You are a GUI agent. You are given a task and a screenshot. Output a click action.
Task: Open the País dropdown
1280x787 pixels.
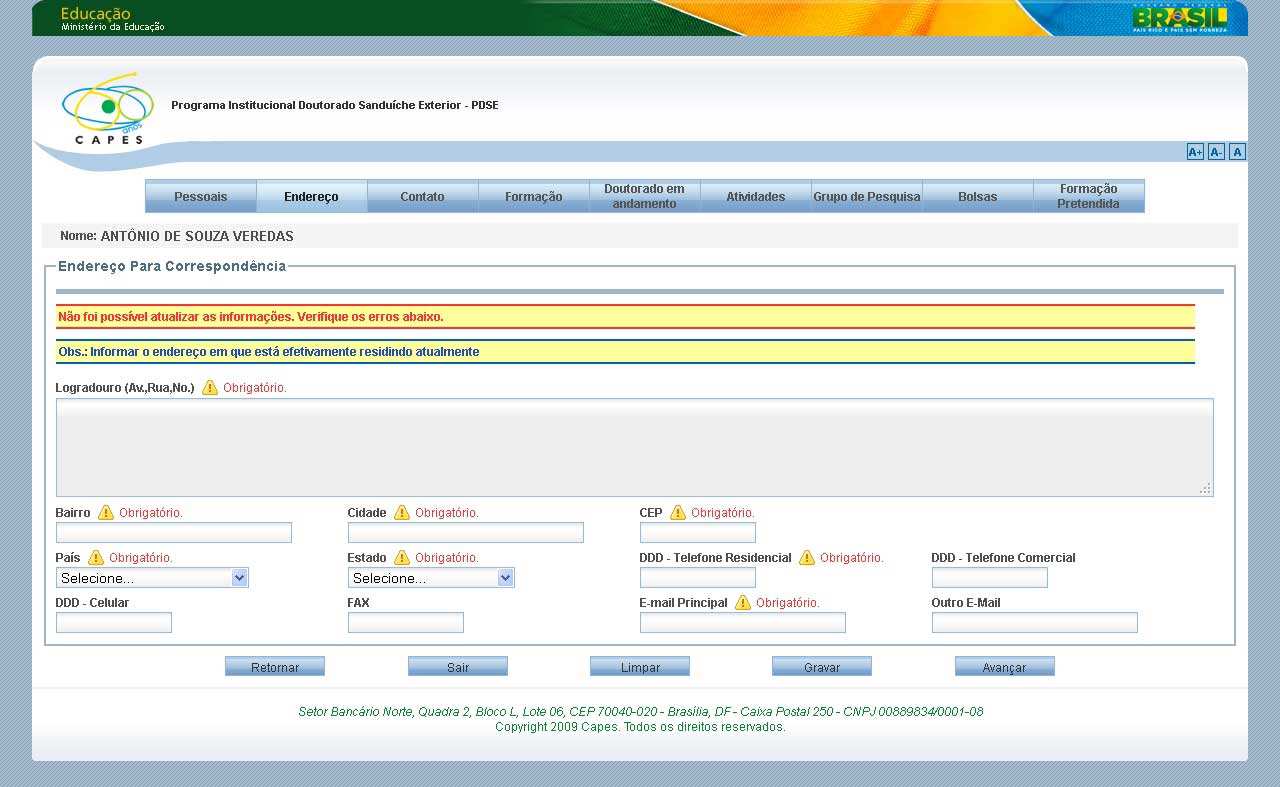pos(152,578)
